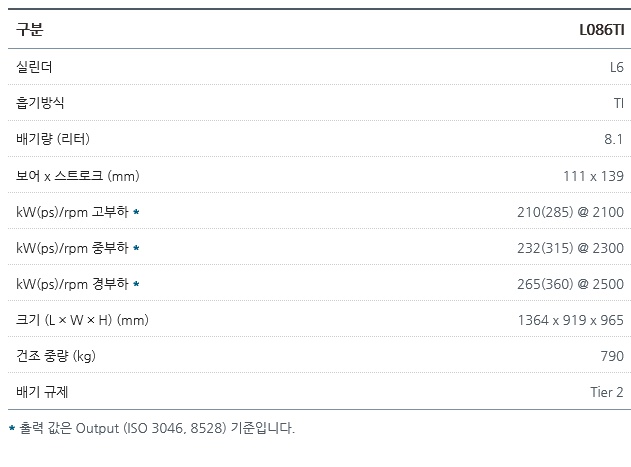Click the 보어 x 스트로크 (mm) label
The width and height of the screenshot is (631, 467).
(78, 176)
